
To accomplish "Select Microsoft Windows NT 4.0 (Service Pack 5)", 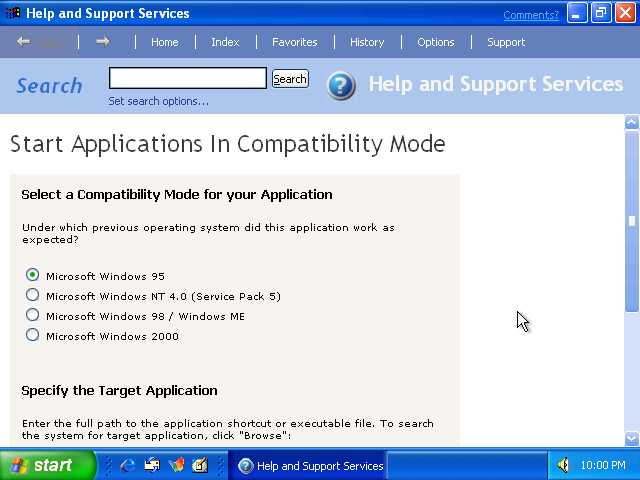I will tap(32, 295).
